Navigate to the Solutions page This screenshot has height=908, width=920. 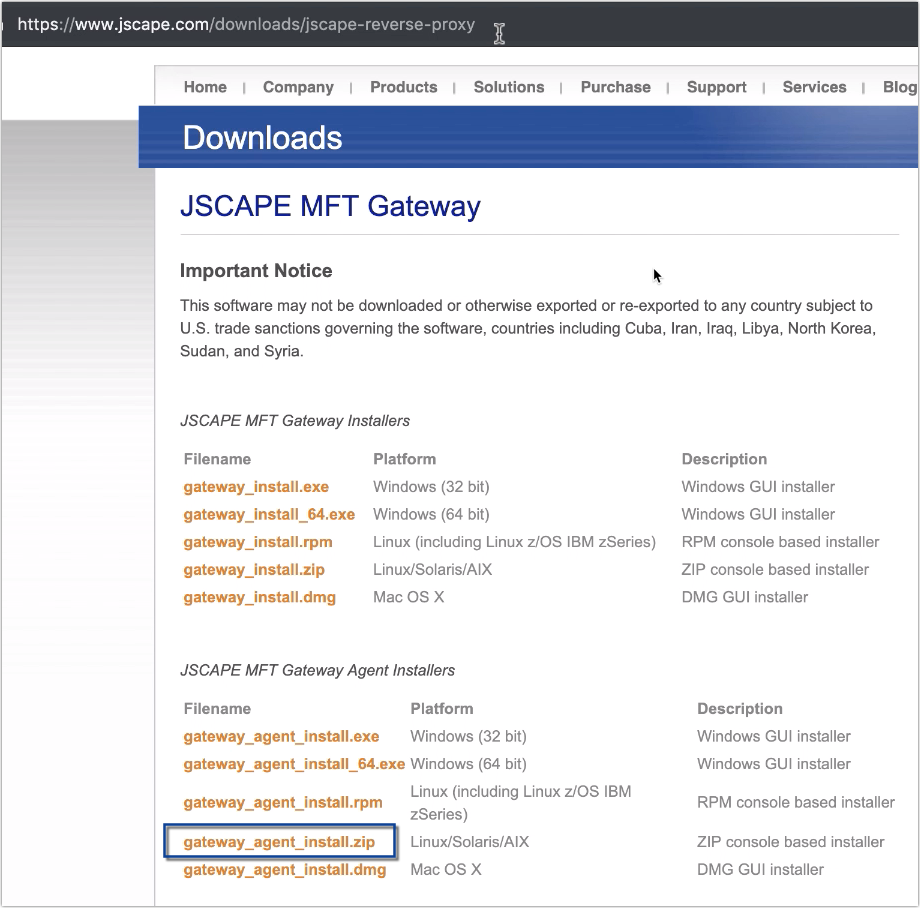(x=509, y=87)
